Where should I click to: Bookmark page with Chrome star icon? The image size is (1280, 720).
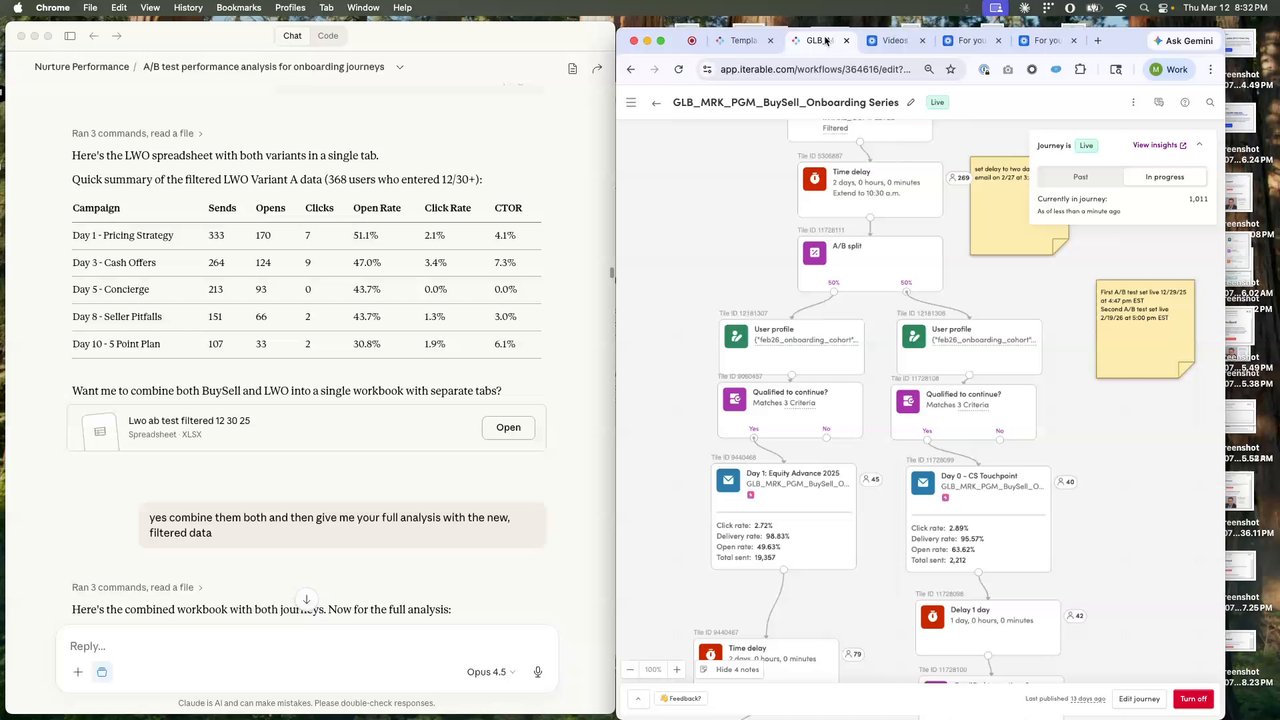[950, 69]
